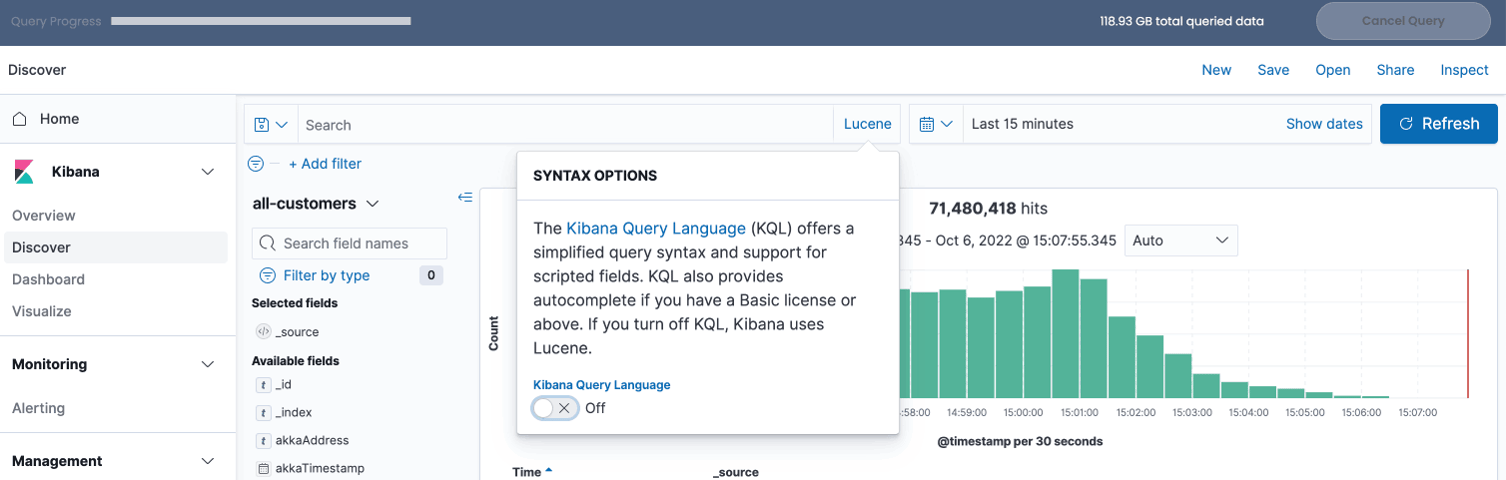Screen dimensions: 1506x480
Task: Open the calendar date quick menu
Action: 935,124
